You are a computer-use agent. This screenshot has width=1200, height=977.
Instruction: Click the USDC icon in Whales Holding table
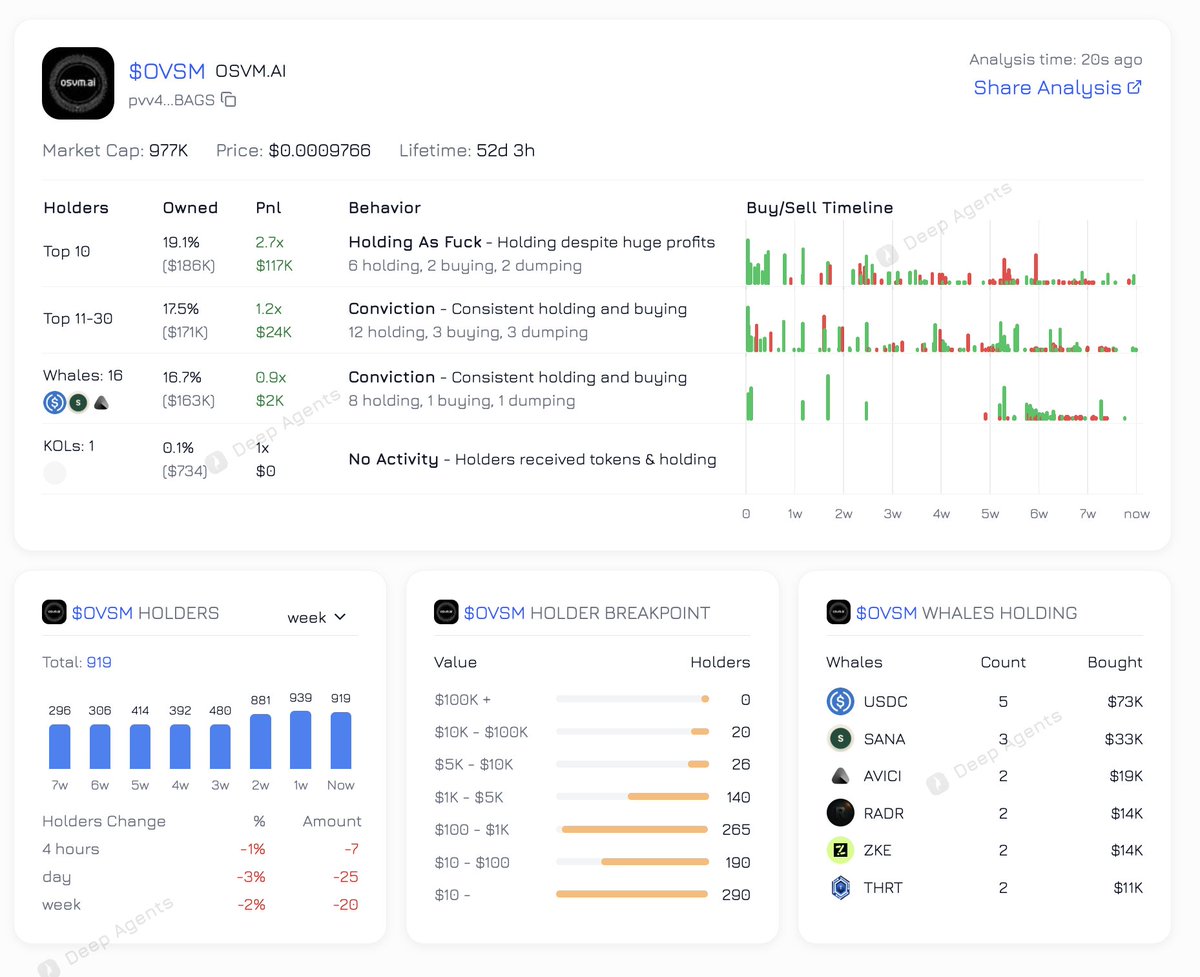(840, 702)
